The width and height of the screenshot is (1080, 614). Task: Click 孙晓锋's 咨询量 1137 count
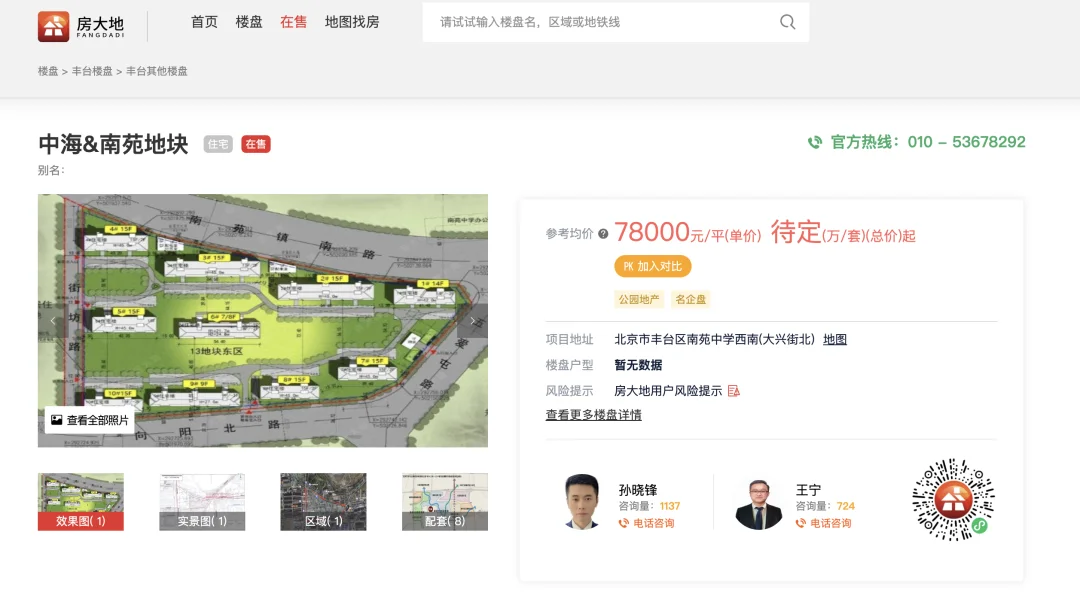tap(649, 506)
